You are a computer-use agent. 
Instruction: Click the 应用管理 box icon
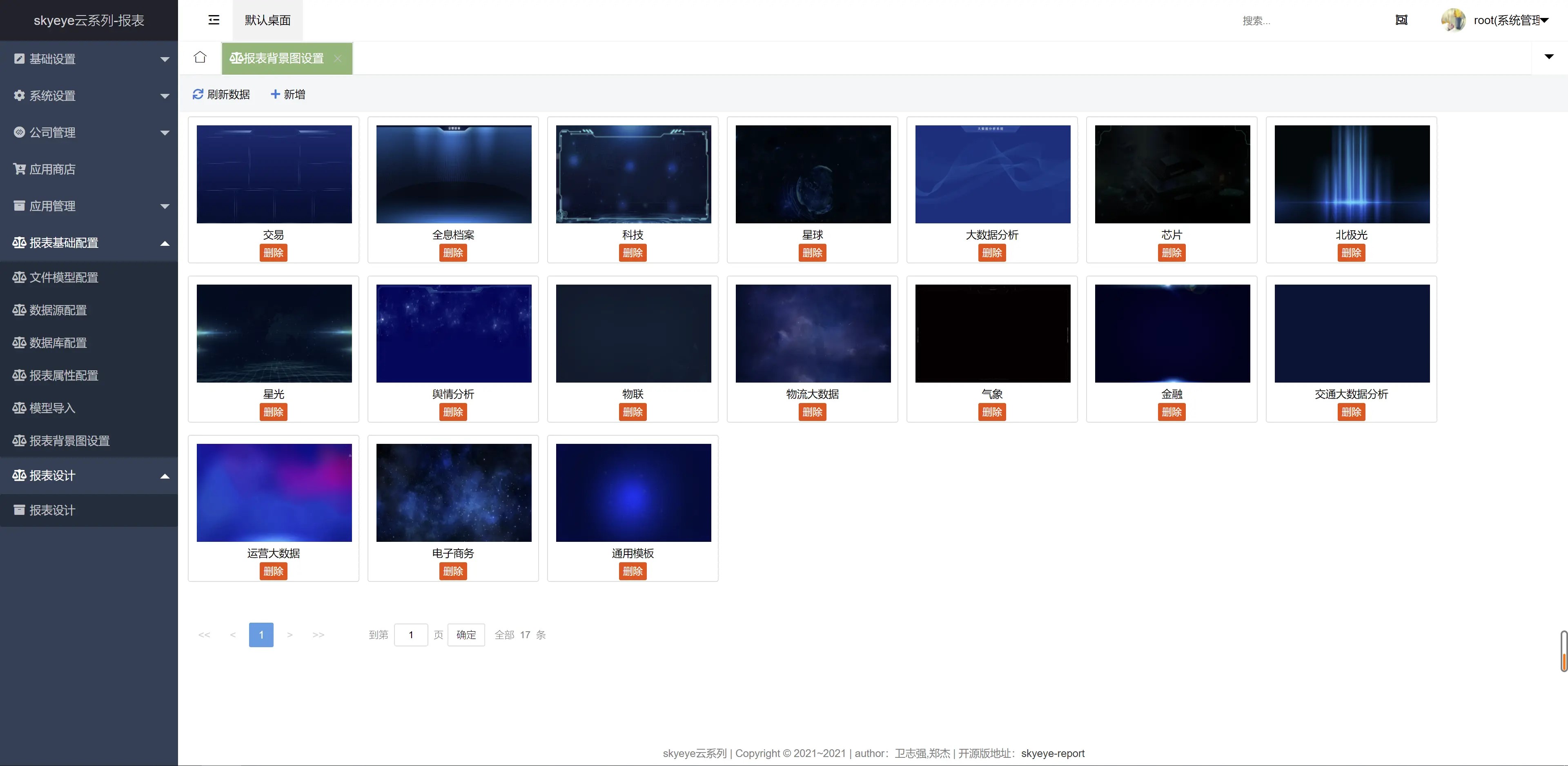(20, 206)
